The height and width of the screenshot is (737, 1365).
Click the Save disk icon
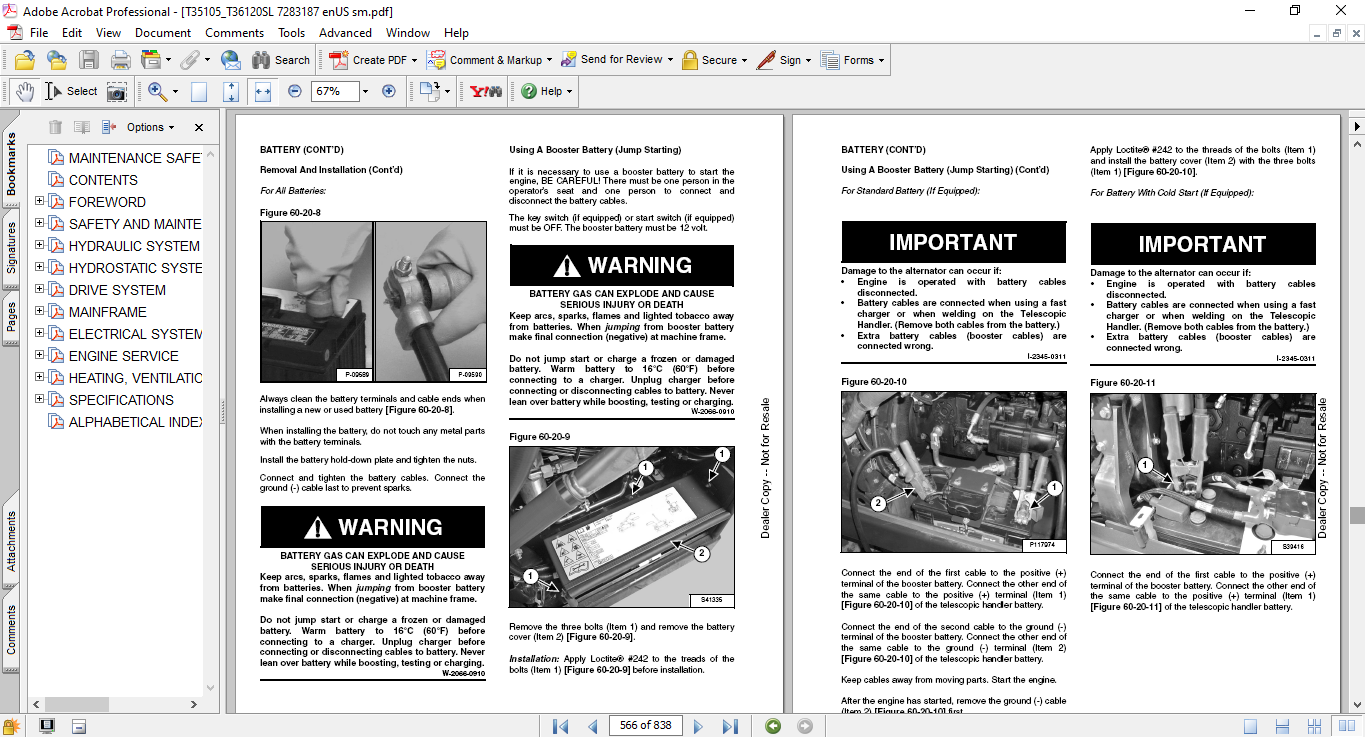pos(89,60)
